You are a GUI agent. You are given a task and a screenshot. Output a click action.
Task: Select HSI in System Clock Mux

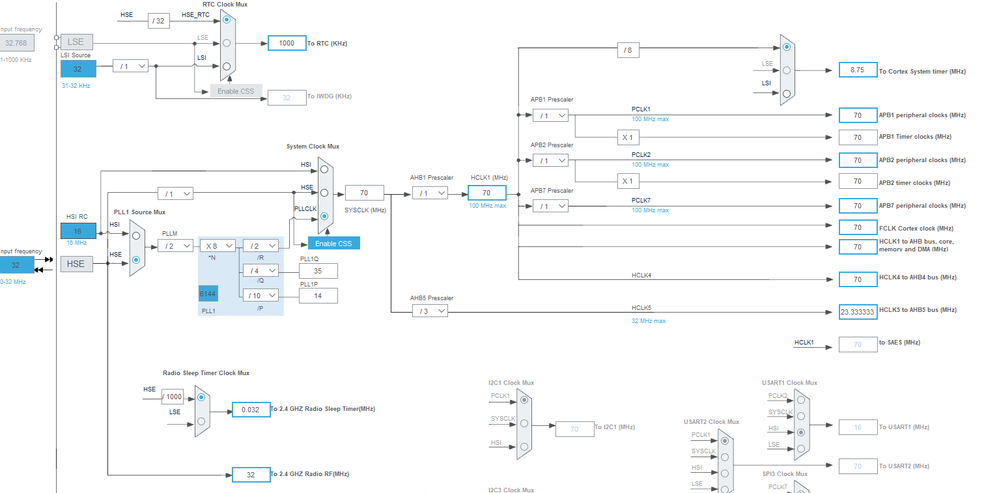click(x=324, y=169)
